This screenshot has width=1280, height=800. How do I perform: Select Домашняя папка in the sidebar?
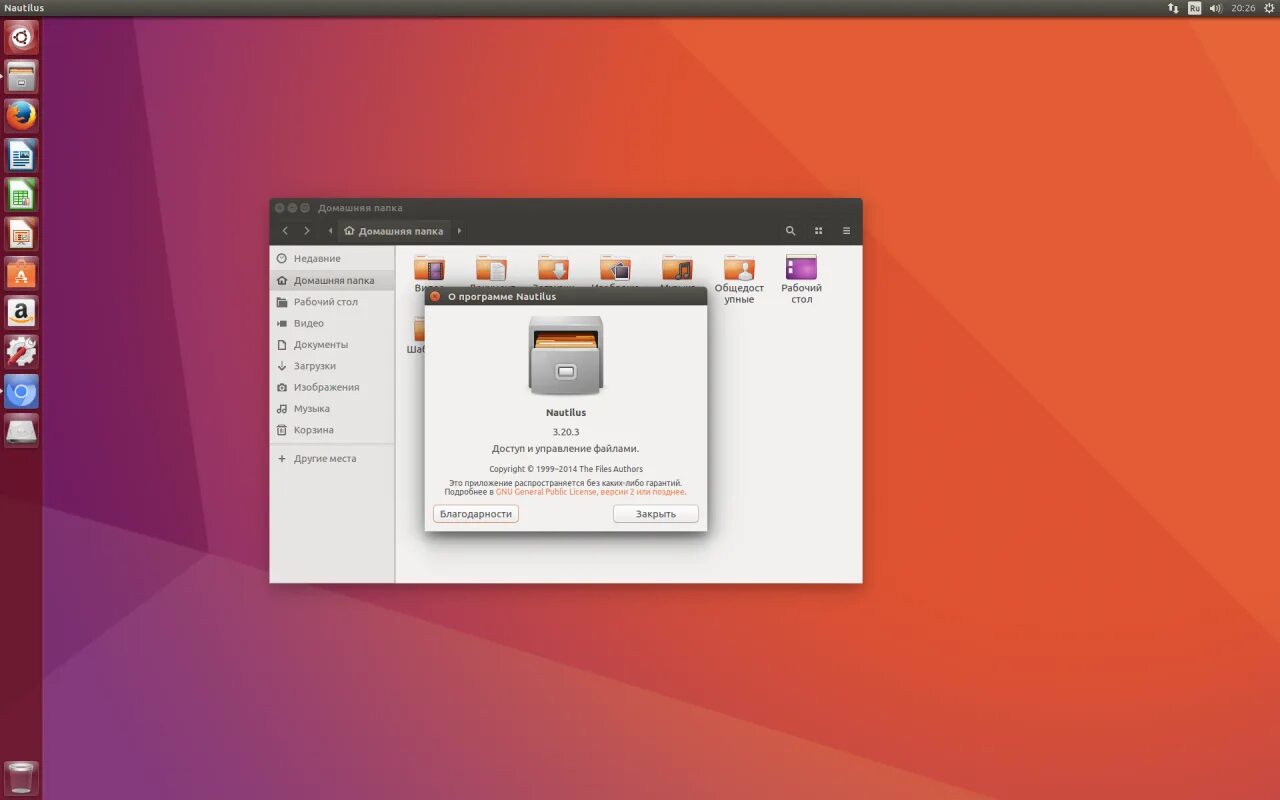332,281
